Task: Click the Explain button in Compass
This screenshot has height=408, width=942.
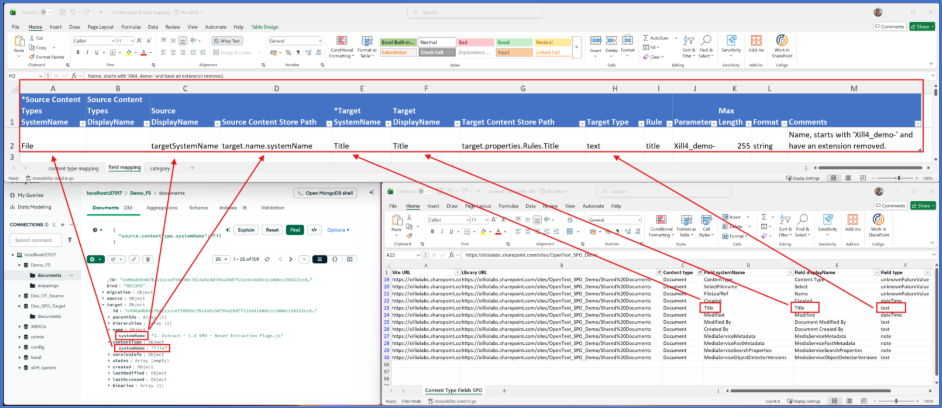Action: [246, 230]
